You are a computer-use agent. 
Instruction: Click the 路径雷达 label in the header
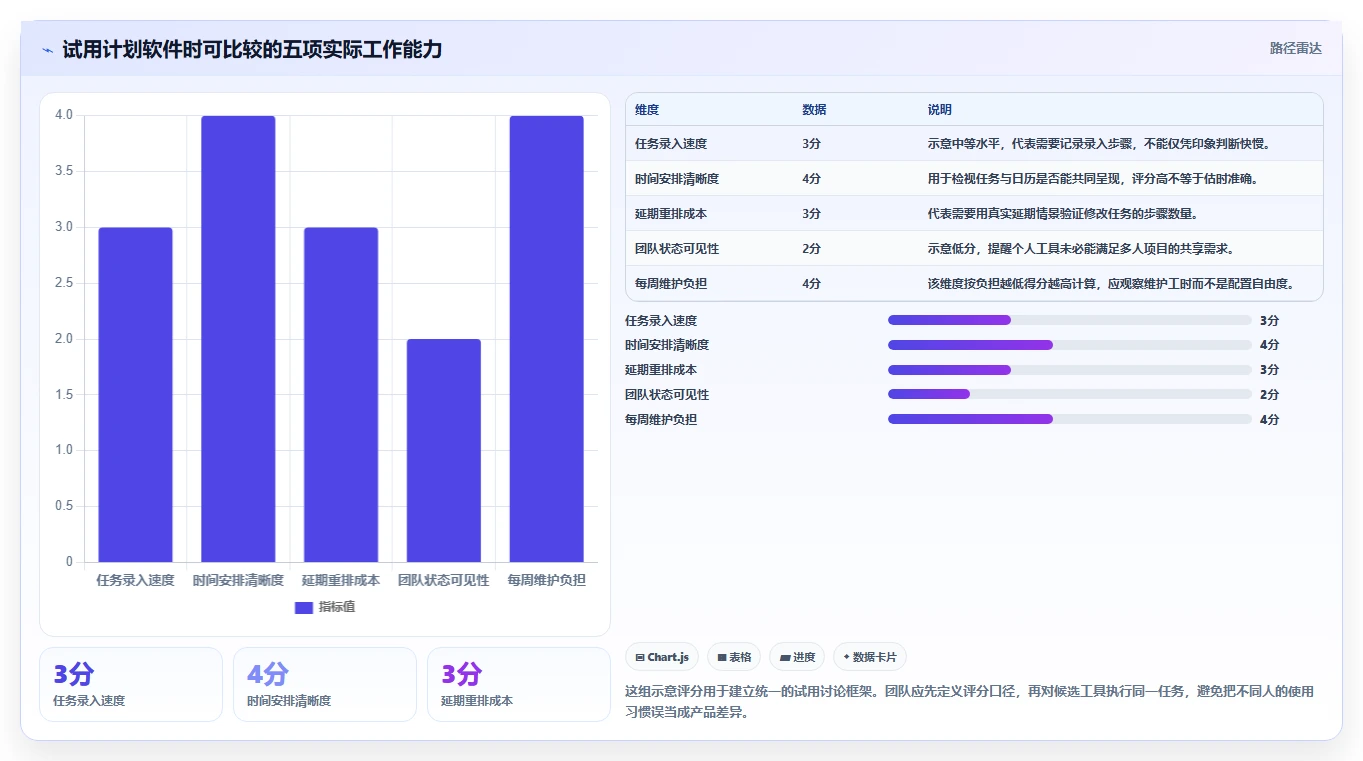coord(1296,48)
